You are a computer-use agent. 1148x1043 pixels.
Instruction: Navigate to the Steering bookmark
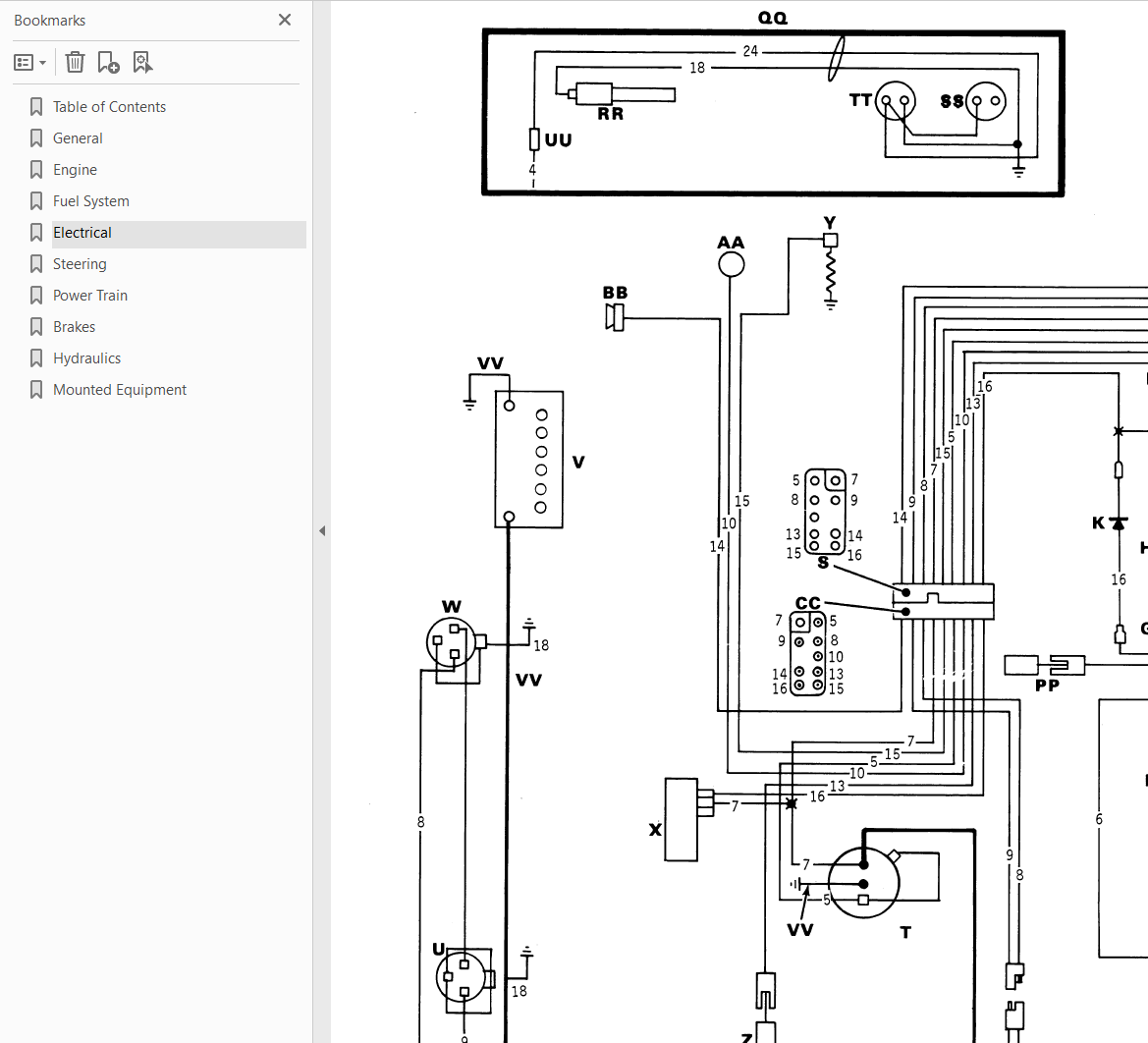(x=80, y=264)
